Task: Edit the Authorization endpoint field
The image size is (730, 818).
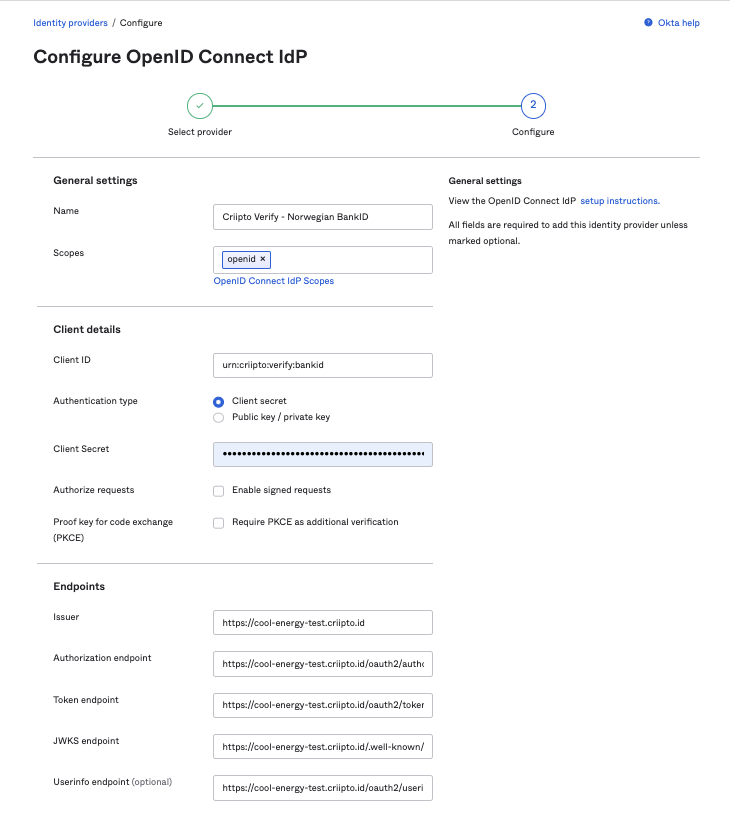Action: [x=323, y=663]
